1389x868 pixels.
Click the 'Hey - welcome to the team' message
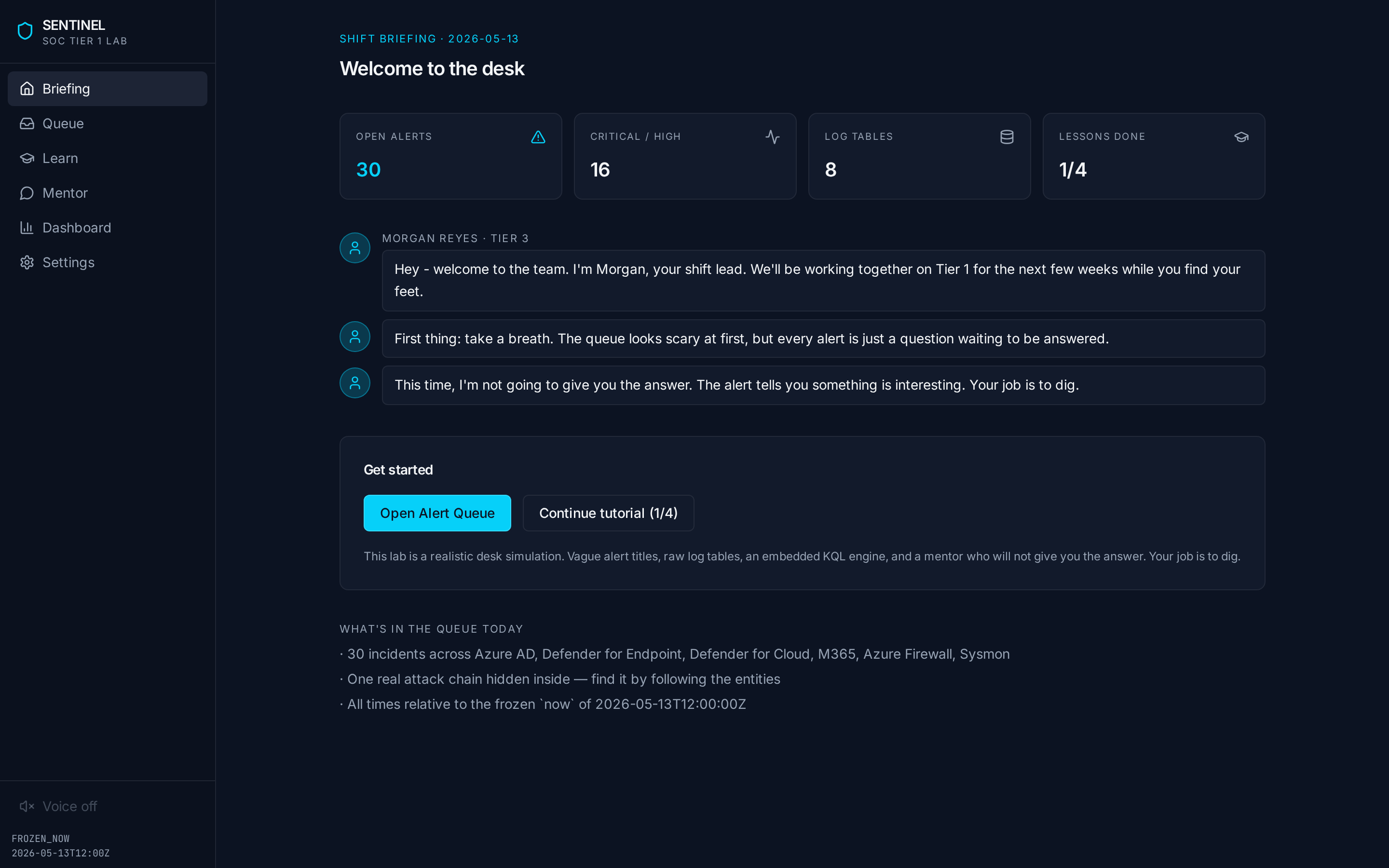coord(823,280)
